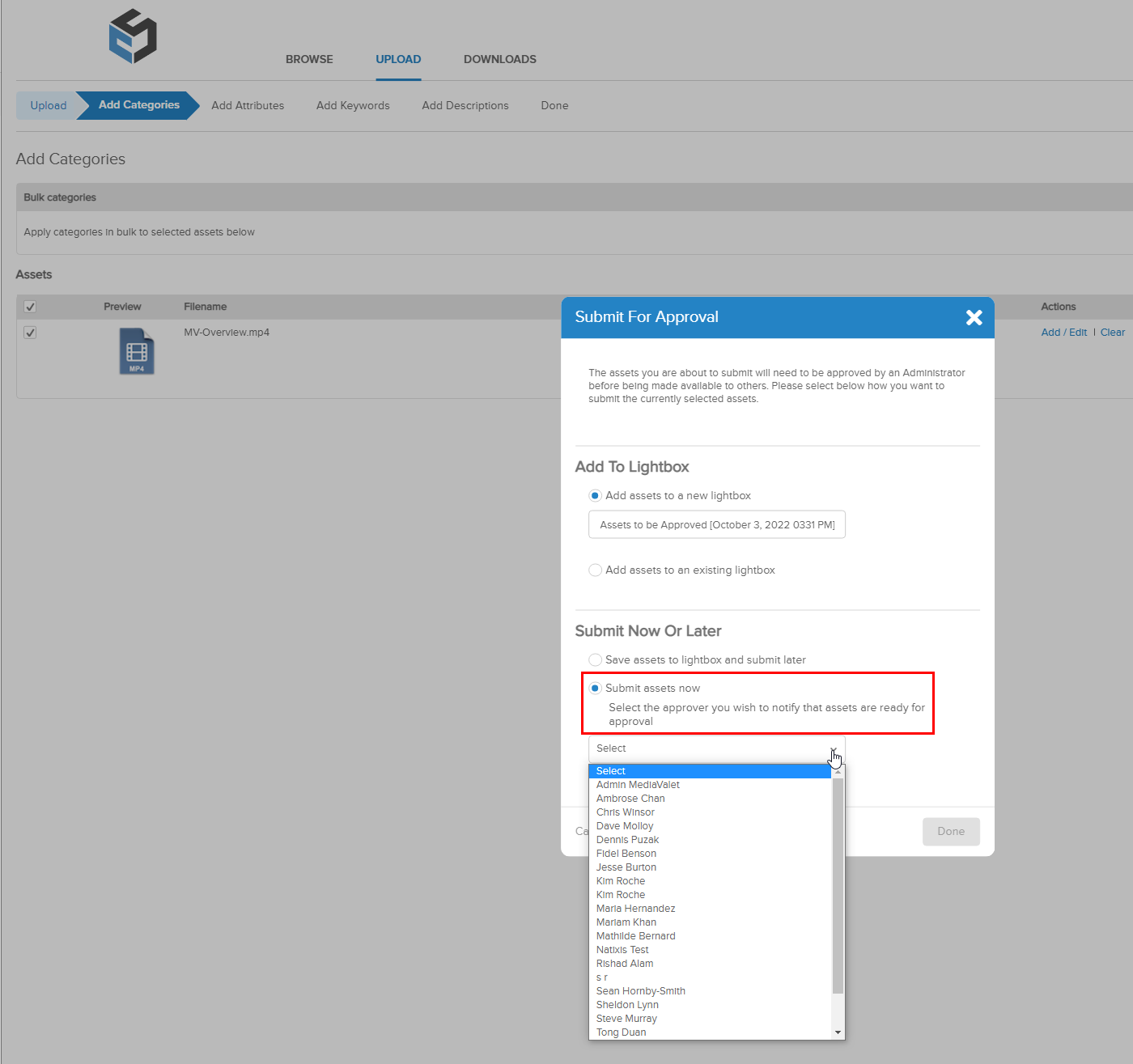The height and width of the screenshot is (1064, 1133).
Task: Select Admin MediaValet from the approver list
Action: 638,784
